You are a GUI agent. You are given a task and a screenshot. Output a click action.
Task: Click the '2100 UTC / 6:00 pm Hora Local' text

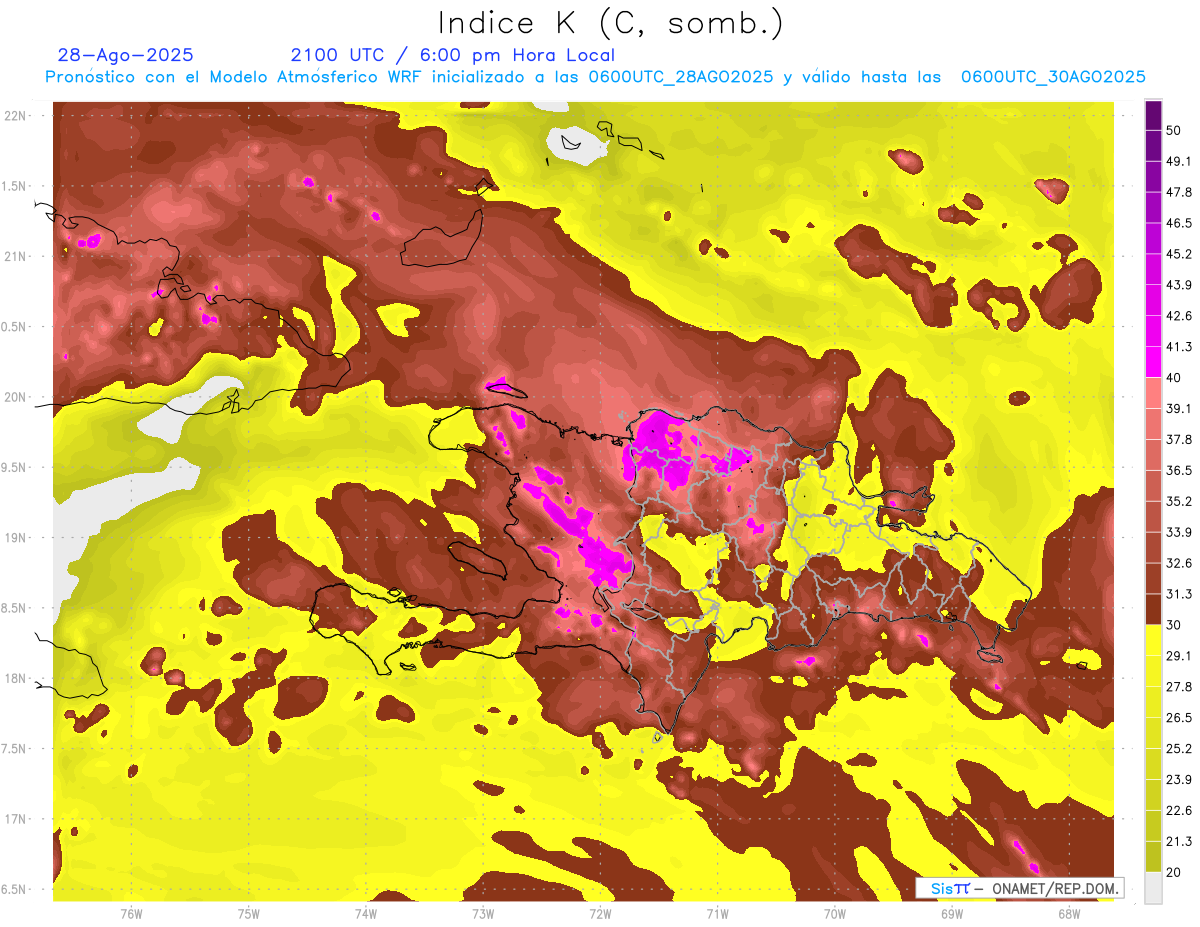point(453,55)
